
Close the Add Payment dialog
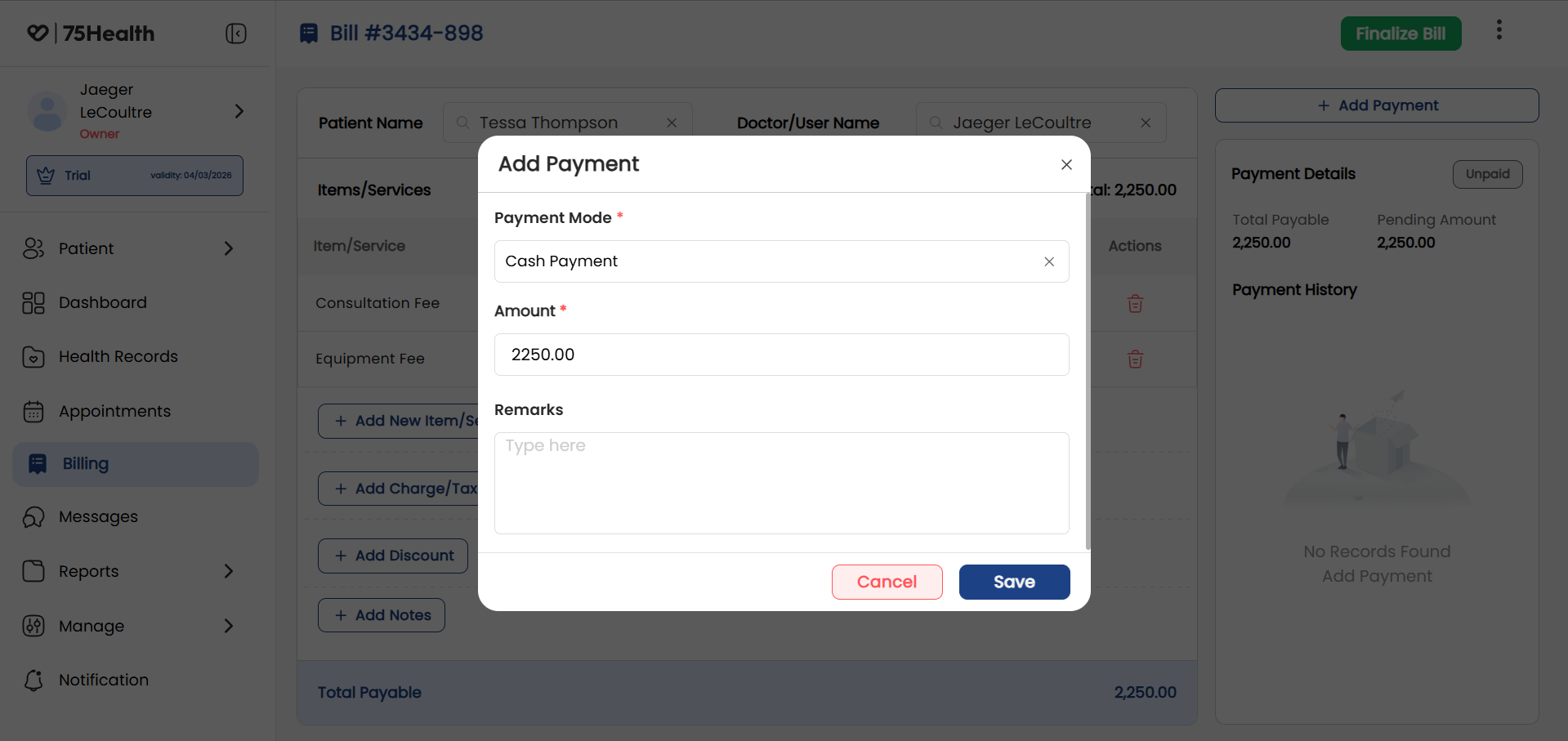pyautogui.click(x=1066, y=165)
